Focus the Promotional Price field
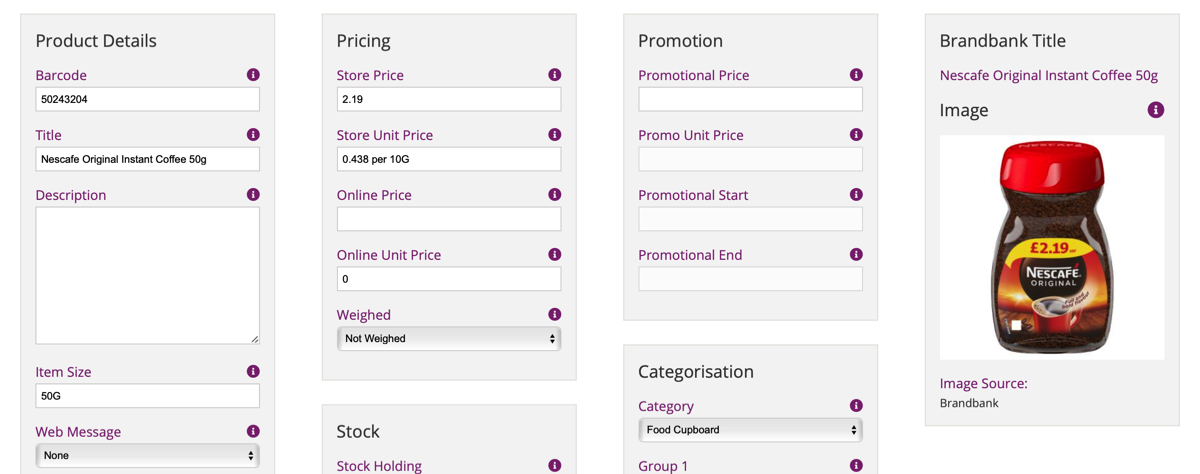1200x474 pixels. [750, 99]
